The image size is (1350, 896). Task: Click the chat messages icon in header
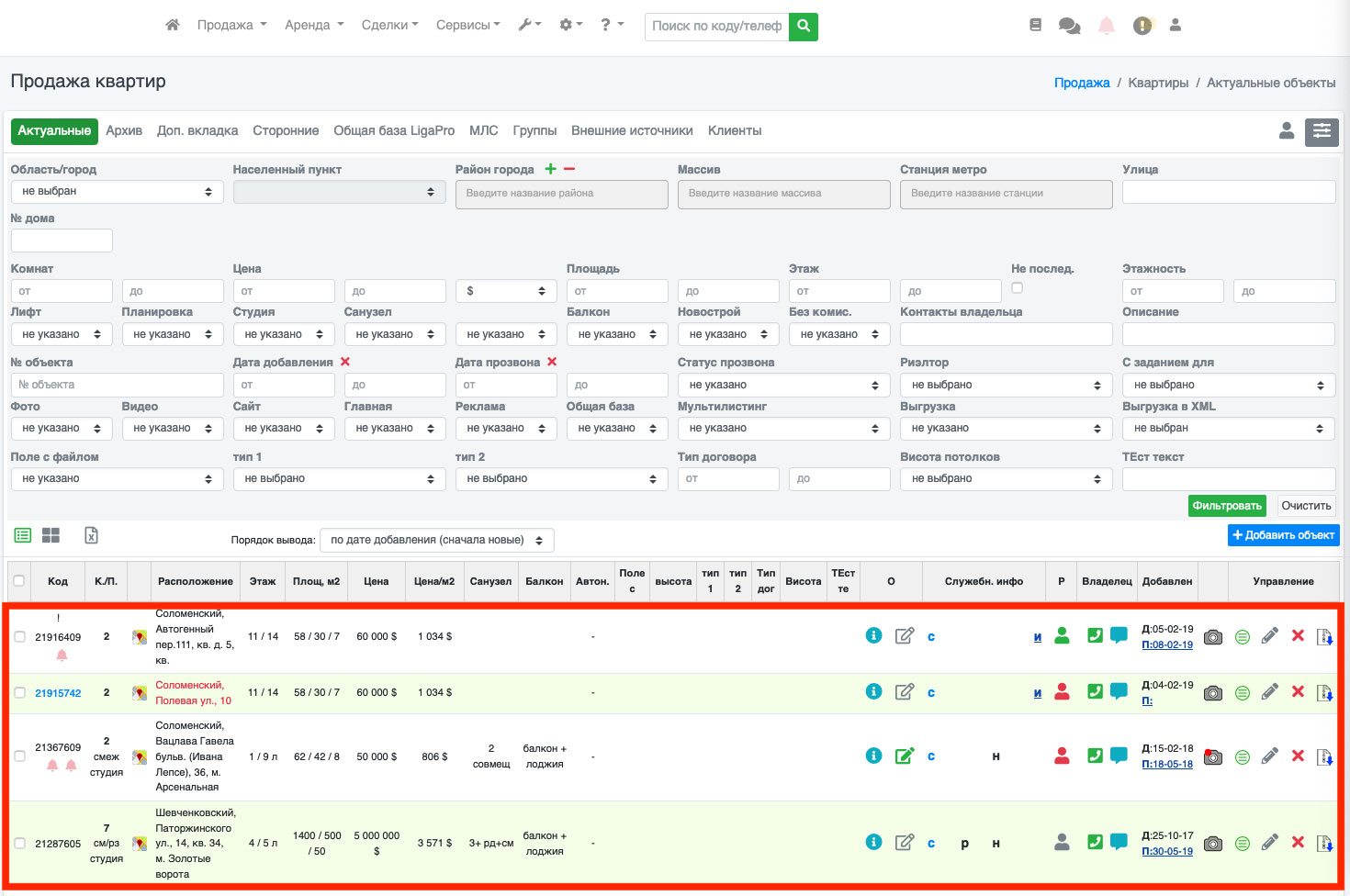(x=1069, y=26)
